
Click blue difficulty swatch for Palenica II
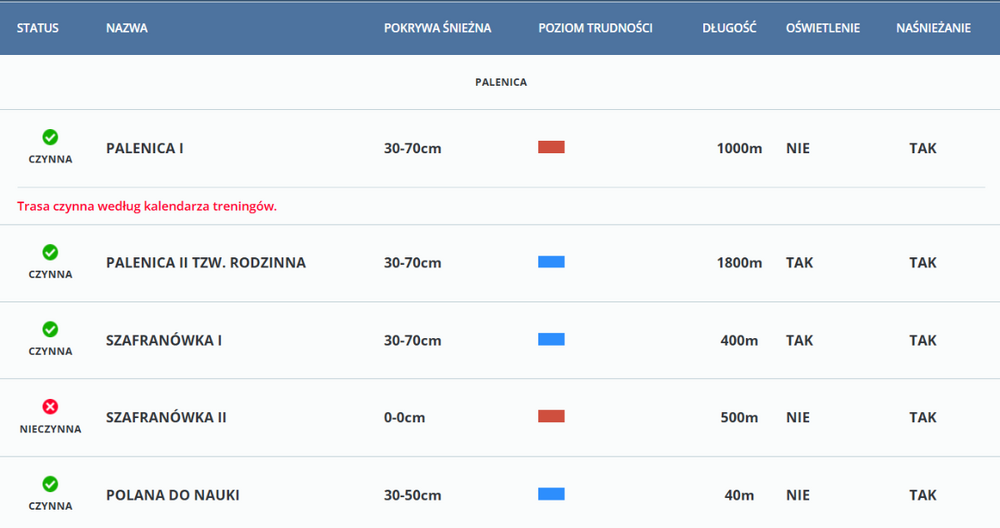(551, 262)
